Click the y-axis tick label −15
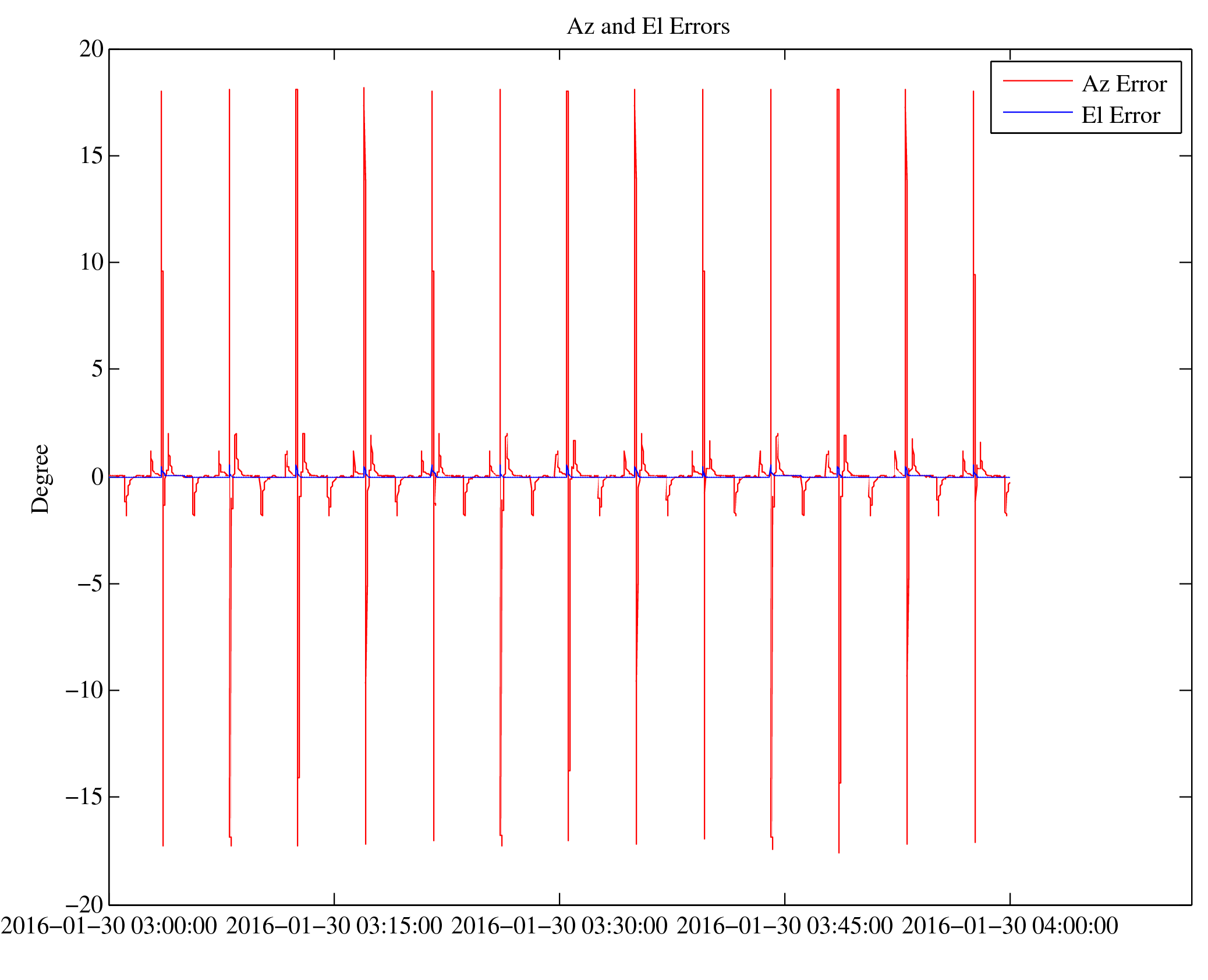 click(x=84, y=797)
